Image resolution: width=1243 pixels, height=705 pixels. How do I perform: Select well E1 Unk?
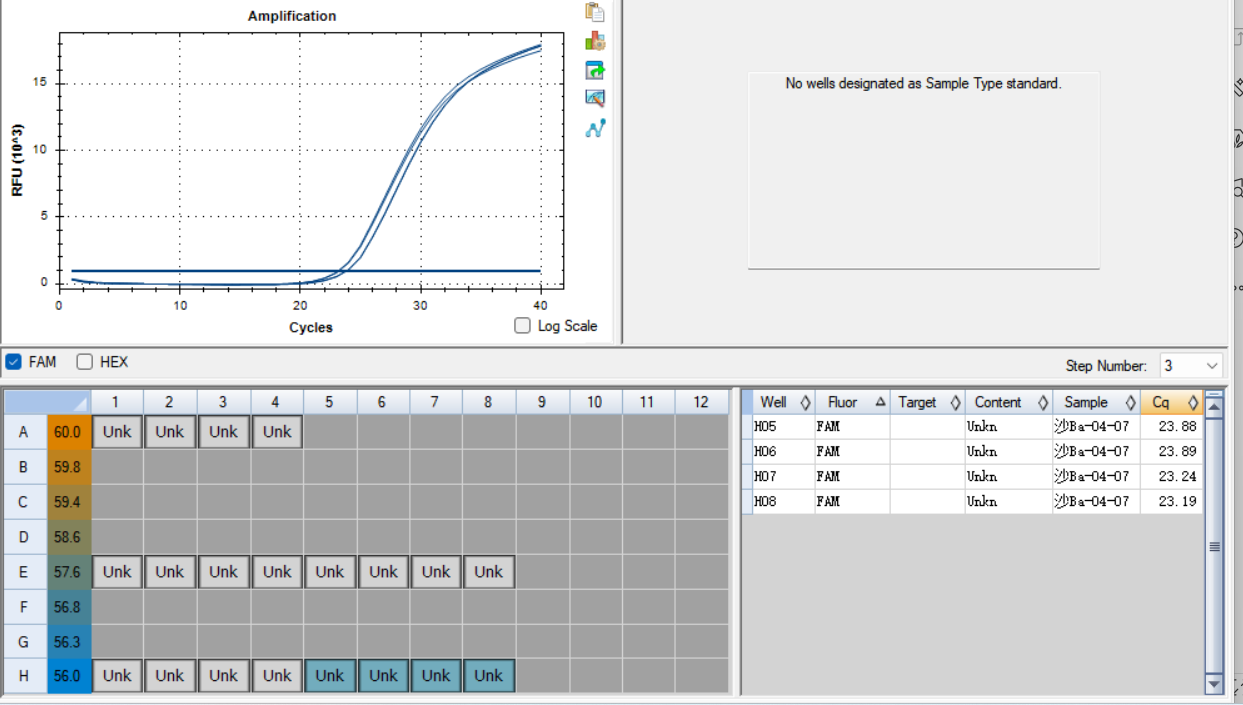click(x=117, y=572)
